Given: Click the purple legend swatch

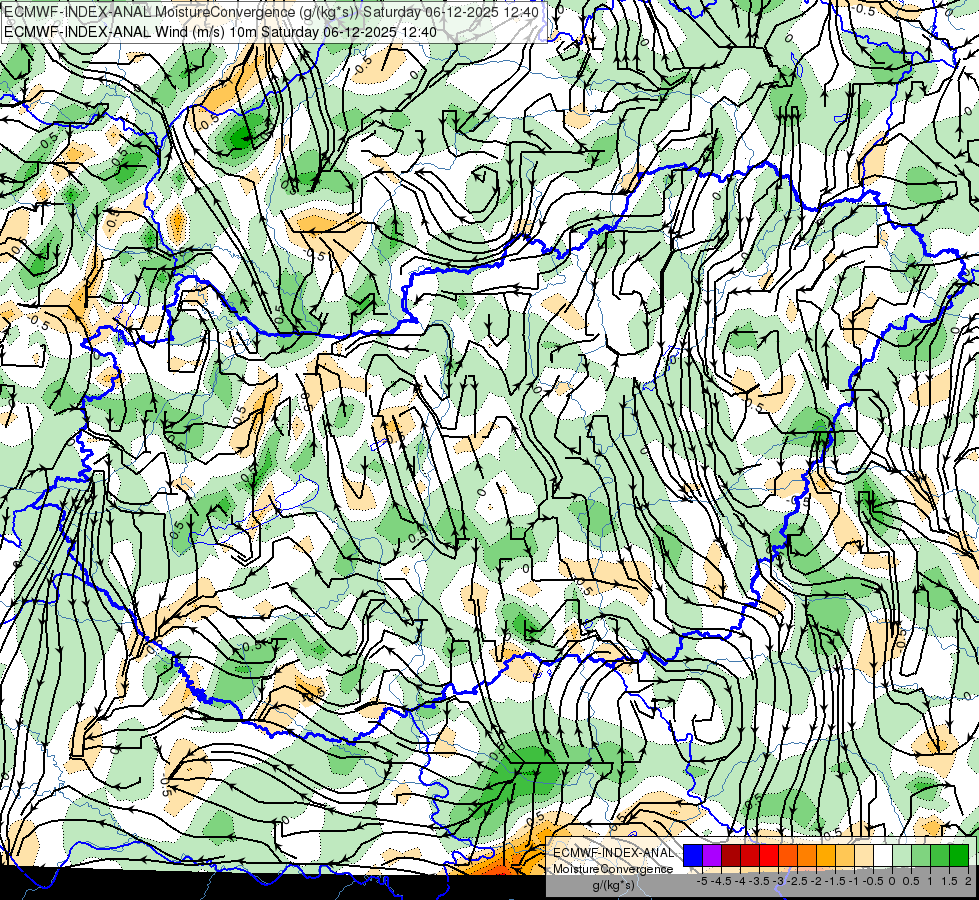Looking at the screenshot, I should pos(712,856).
